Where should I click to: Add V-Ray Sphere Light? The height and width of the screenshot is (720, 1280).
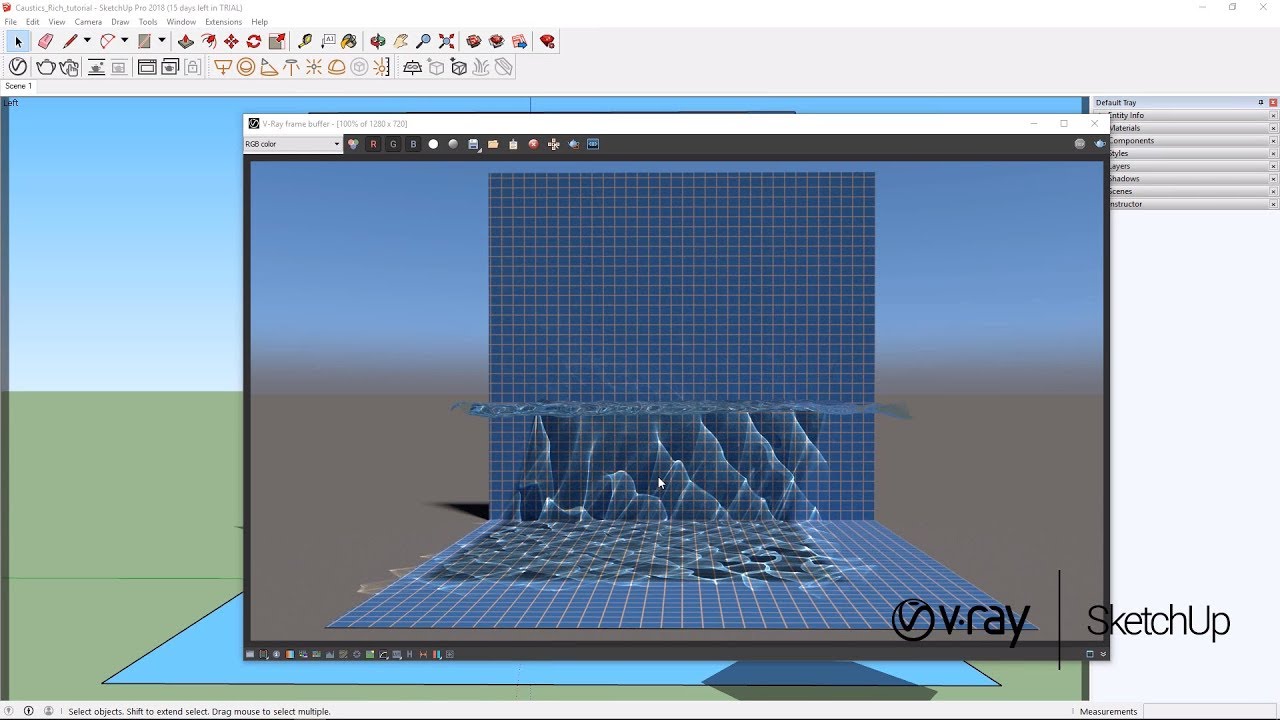(246, 67)
